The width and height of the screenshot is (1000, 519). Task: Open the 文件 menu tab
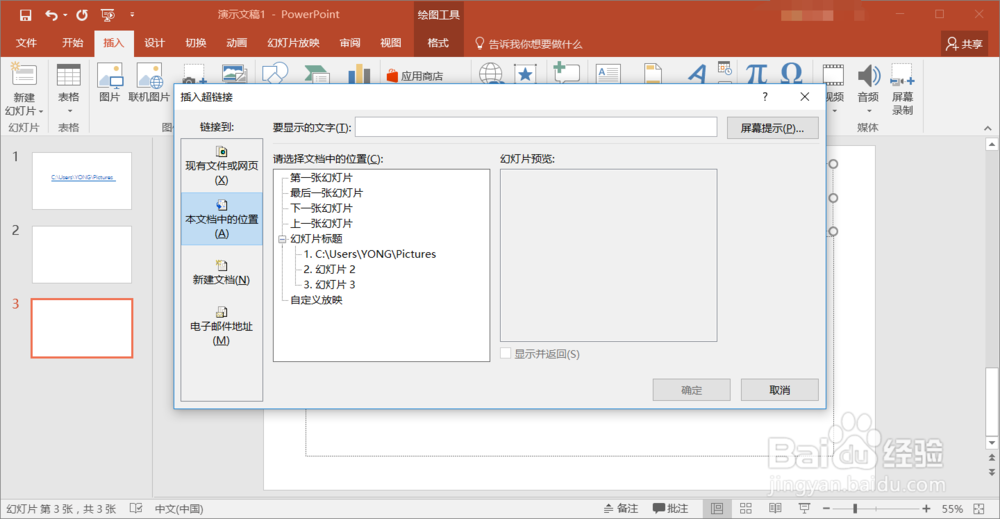[26, 43]
